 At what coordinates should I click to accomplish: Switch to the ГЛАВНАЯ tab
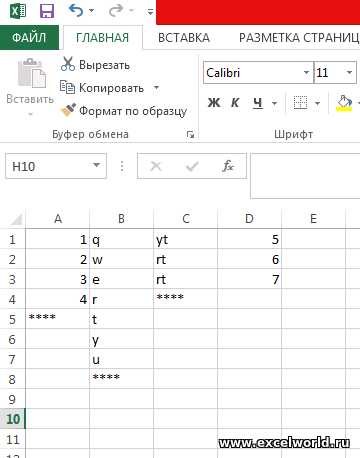tap(103, 38)
